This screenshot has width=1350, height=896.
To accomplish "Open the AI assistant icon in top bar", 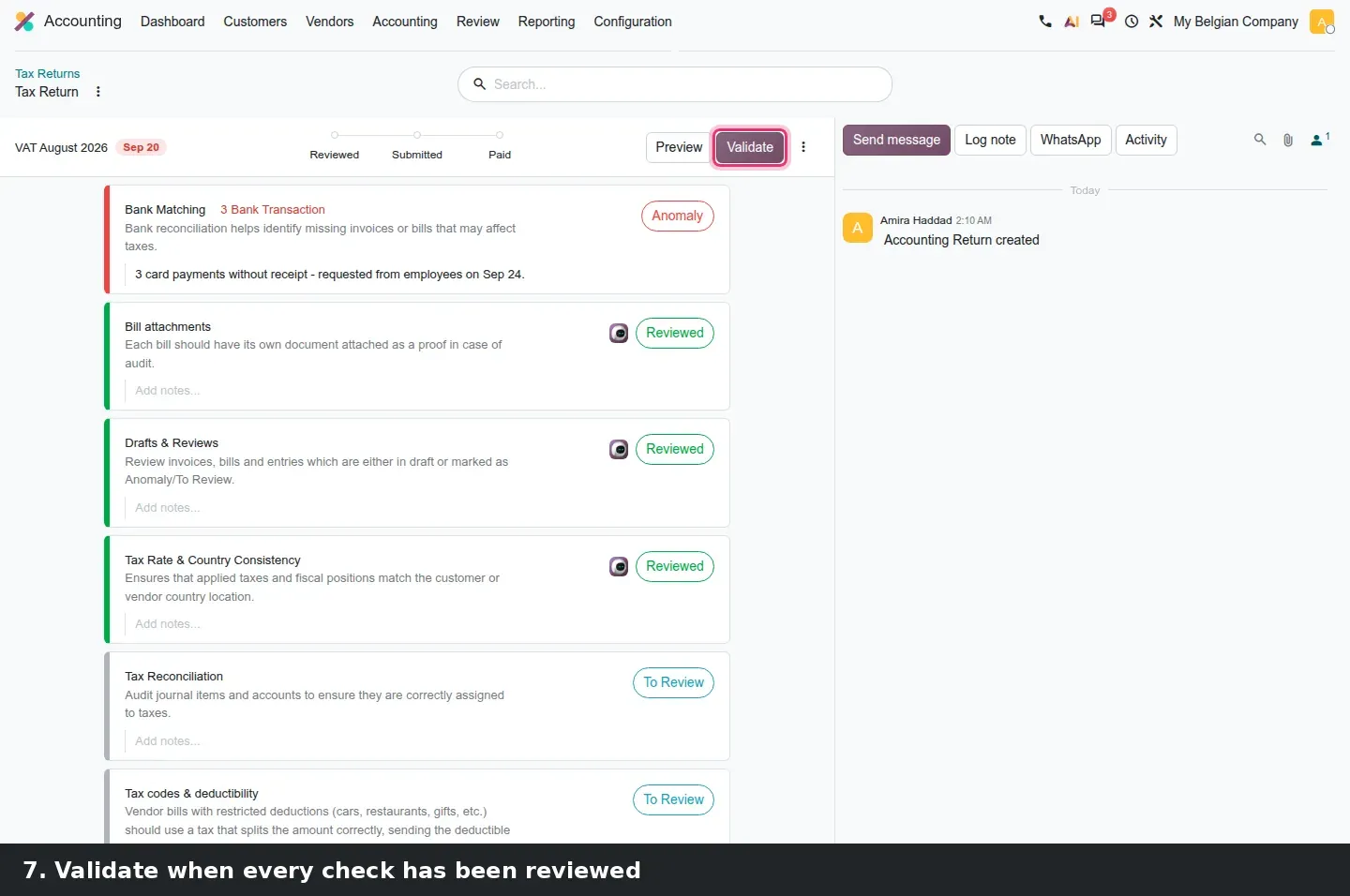I will pyautogui.click(x=1072, y=22).
